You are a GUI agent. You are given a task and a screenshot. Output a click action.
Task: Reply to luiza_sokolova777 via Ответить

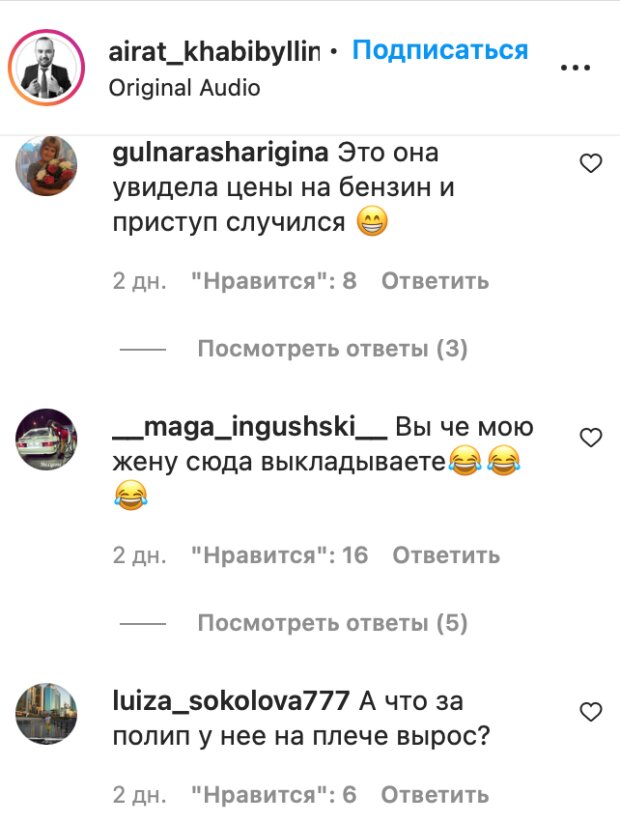pos(435,795)
